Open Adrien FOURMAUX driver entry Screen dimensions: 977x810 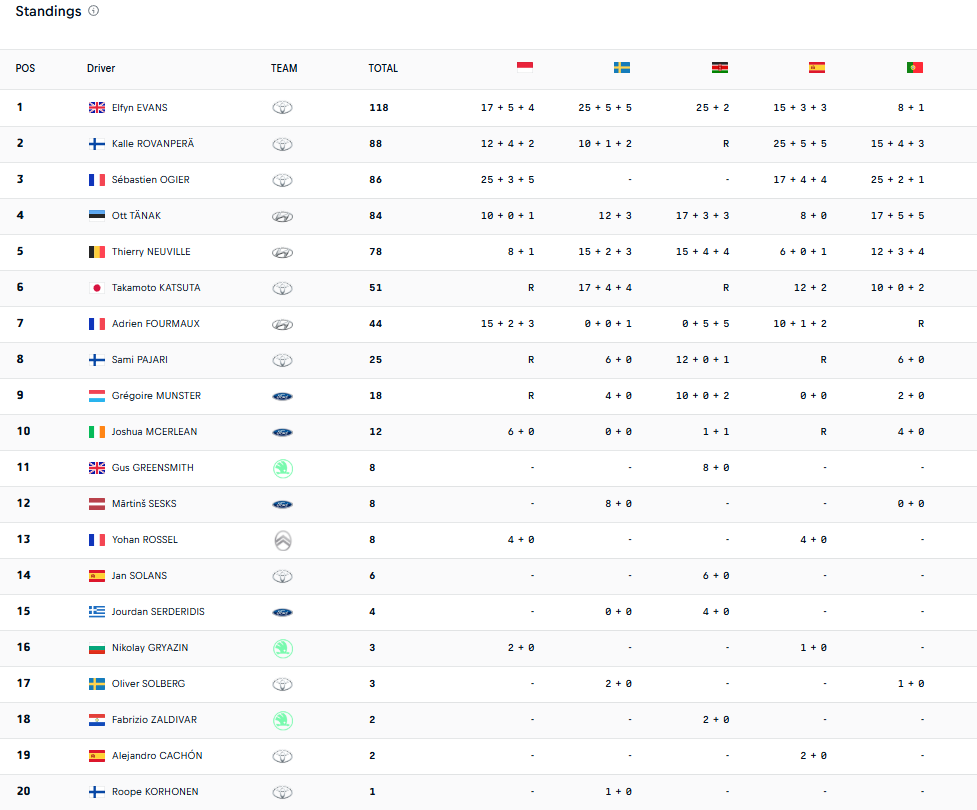coord(156,323)
